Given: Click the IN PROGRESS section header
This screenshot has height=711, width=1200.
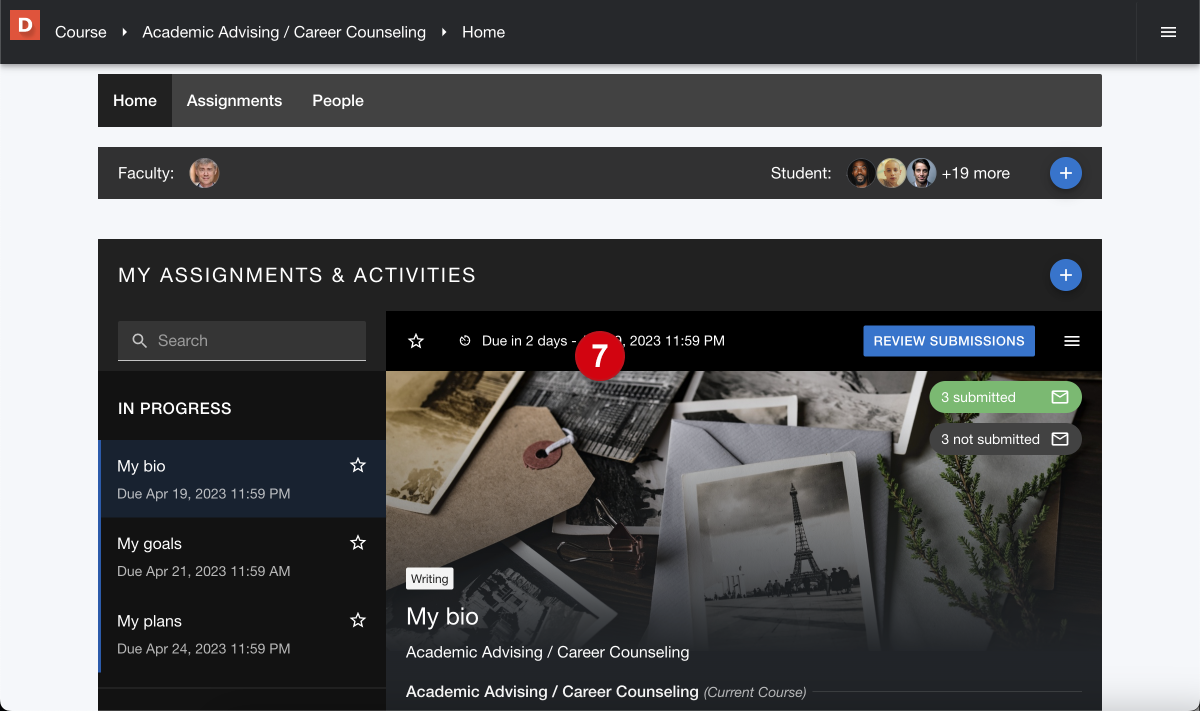Looking at the screenshot, I should 175,408.
